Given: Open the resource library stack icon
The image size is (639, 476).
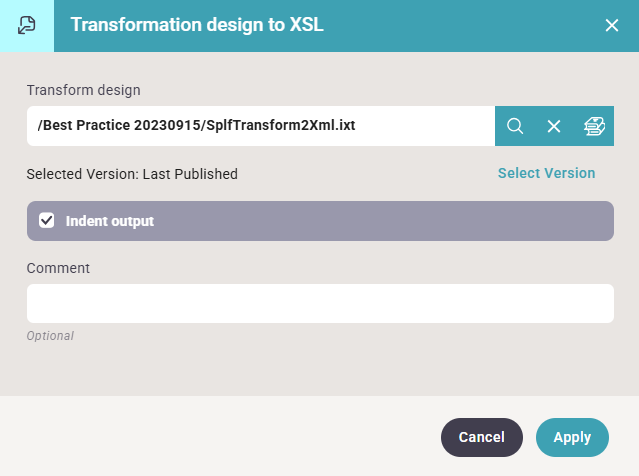Looking at the screenshot, I should 594,126.
